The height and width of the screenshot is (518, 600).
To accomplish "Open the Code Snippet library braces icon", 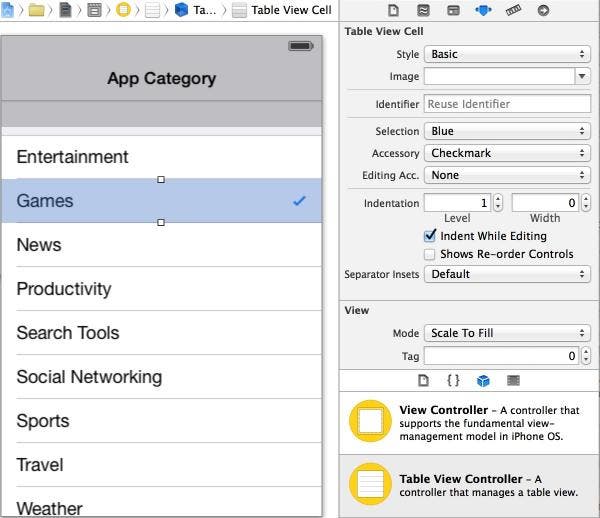I will coord(453,381).
